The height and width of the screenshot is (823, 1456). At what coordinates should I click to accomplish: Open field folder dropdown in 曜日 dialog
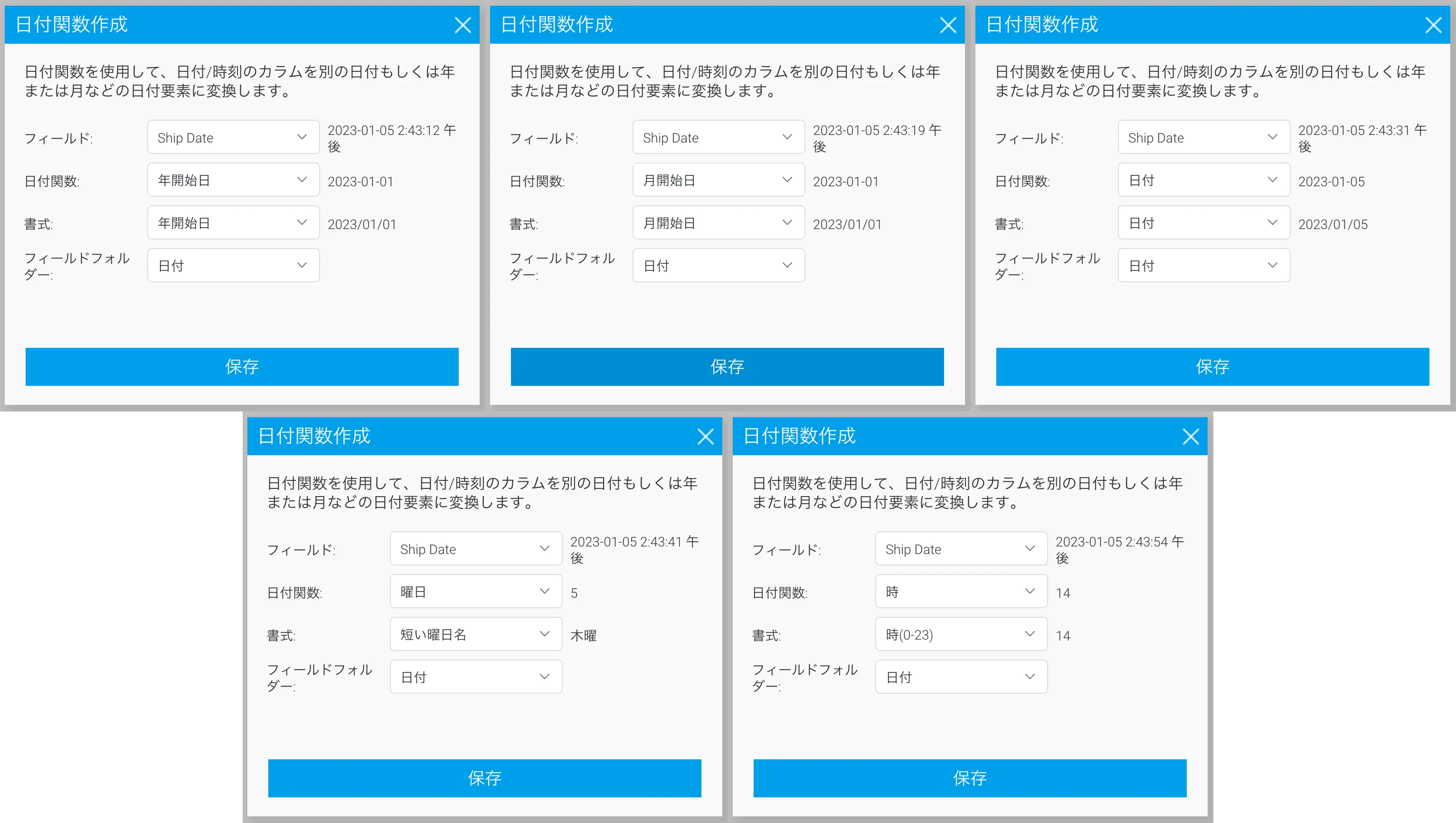point(475,677)
